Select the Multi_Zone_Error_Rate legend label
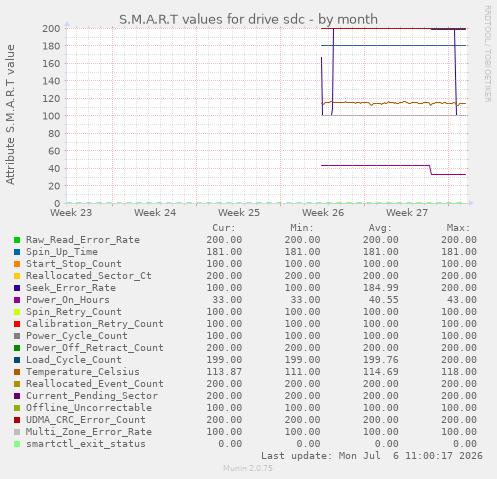 (x=89, y=432)
